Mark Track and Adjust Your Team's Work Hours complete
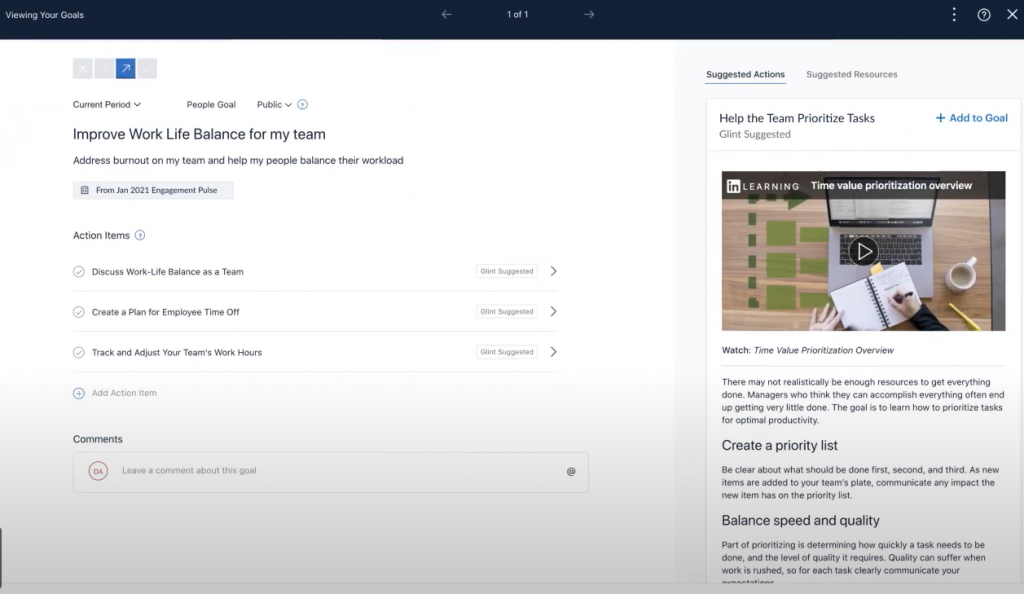 click(x=80, y=352)
